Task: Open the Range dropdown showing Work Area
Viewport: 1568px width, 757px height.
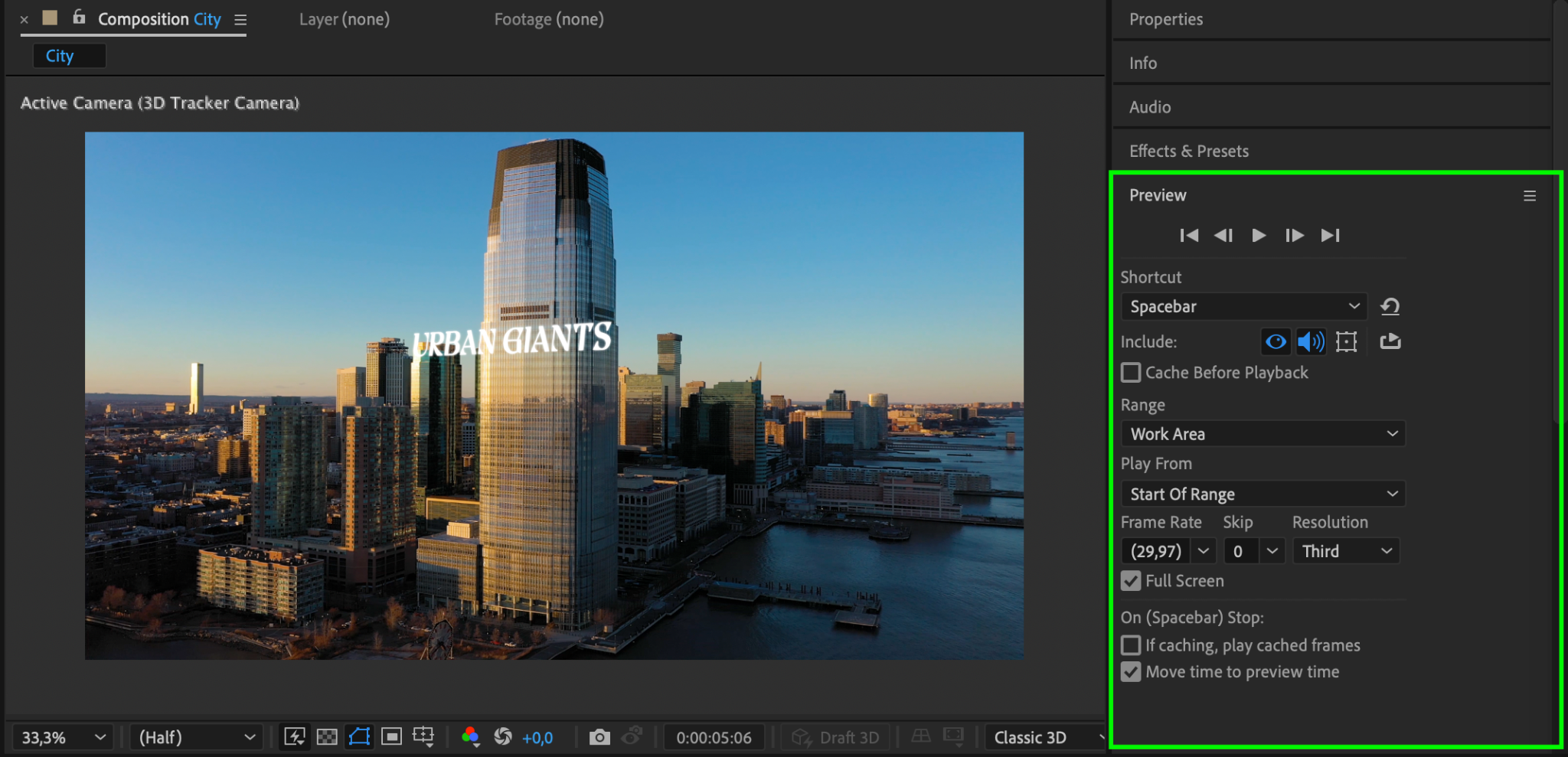Action: coord(1263,434)
